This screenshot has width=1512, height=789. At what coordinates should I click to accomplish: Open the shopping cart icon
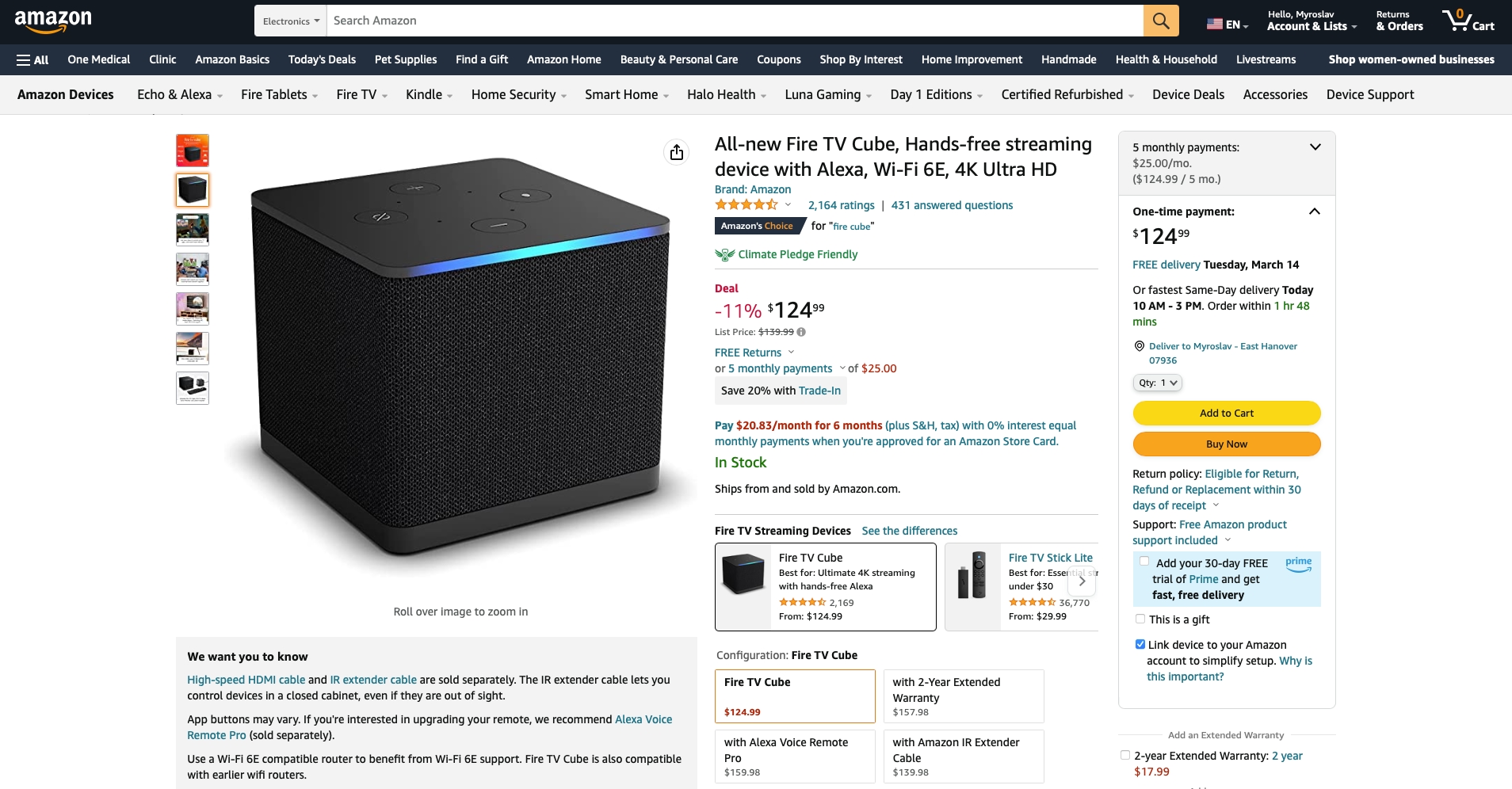click(1468, 21)
